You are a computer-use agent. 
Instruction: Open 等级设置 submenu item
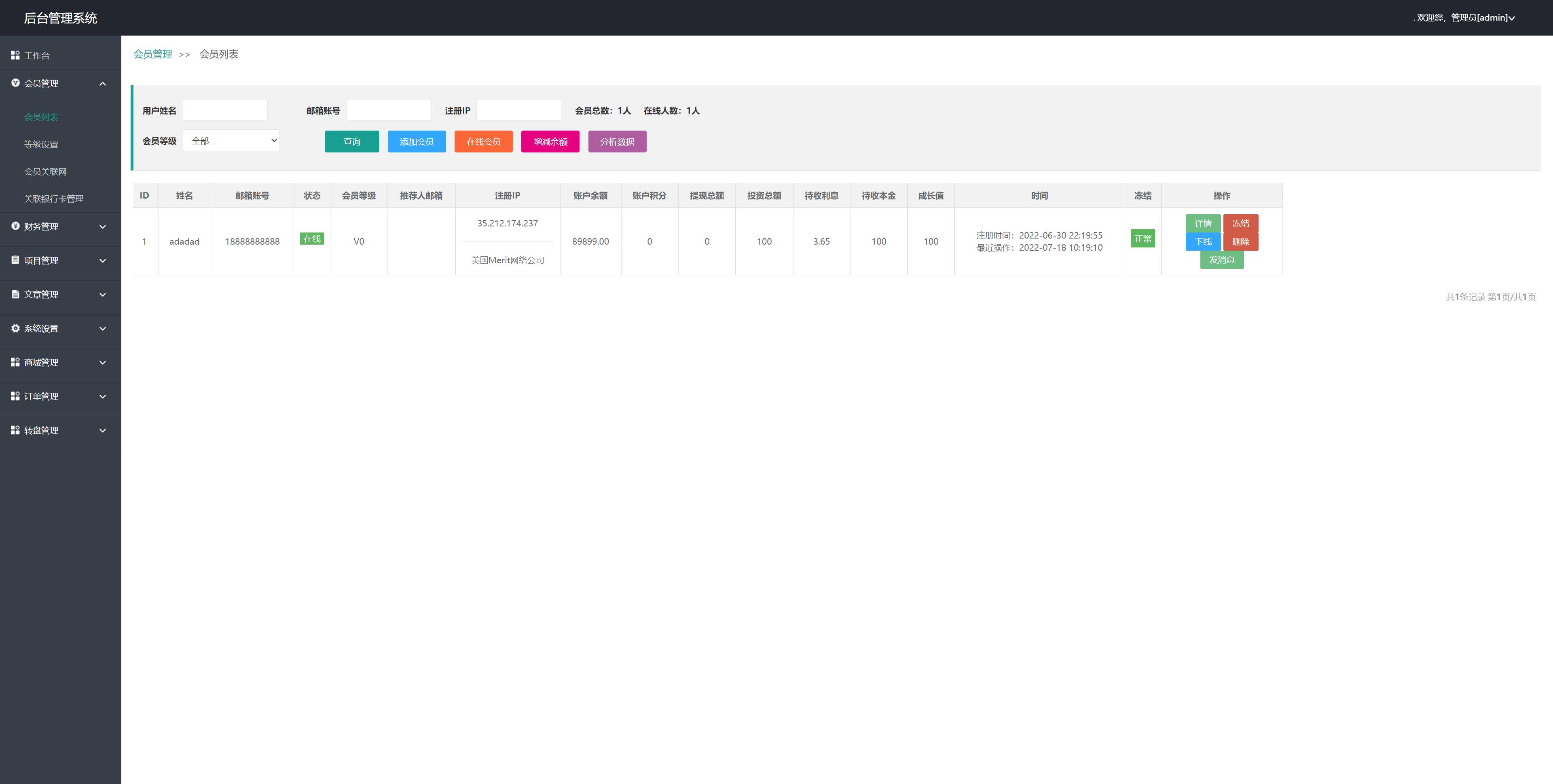41,144
